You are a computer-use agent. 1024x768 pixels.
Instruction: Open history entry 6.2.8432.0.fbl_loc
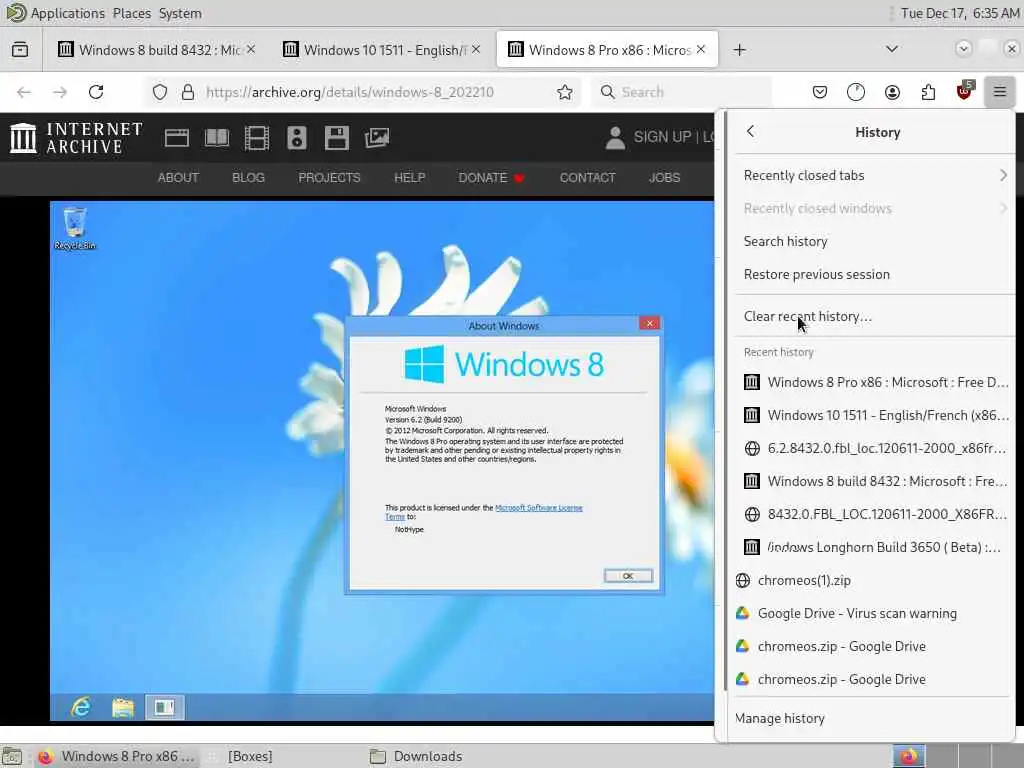click(x=875, y=448)
